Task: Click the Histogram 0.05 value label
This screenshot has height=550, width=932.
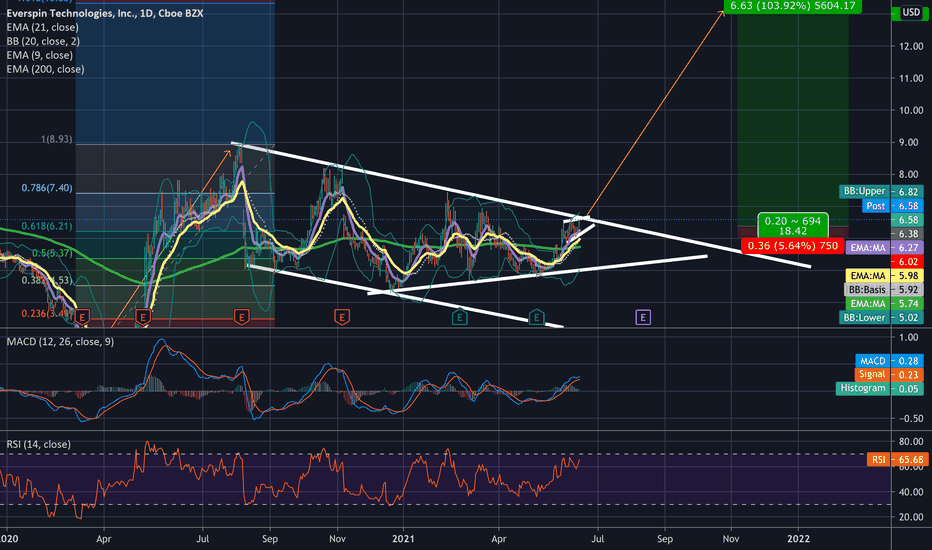Action: (x=880, y=388)
